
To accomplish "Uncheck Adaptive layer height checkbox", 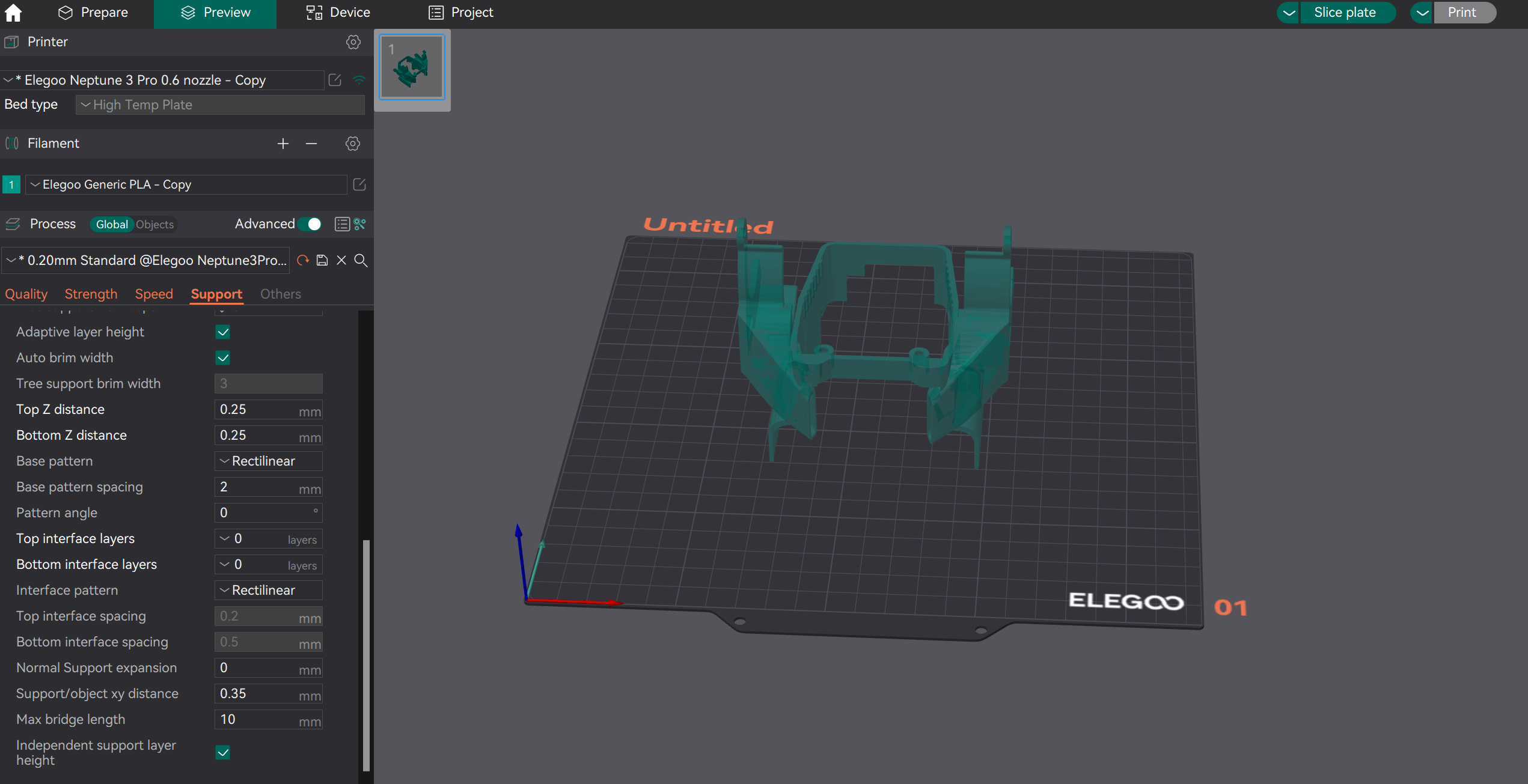I will tap(222, 332).
